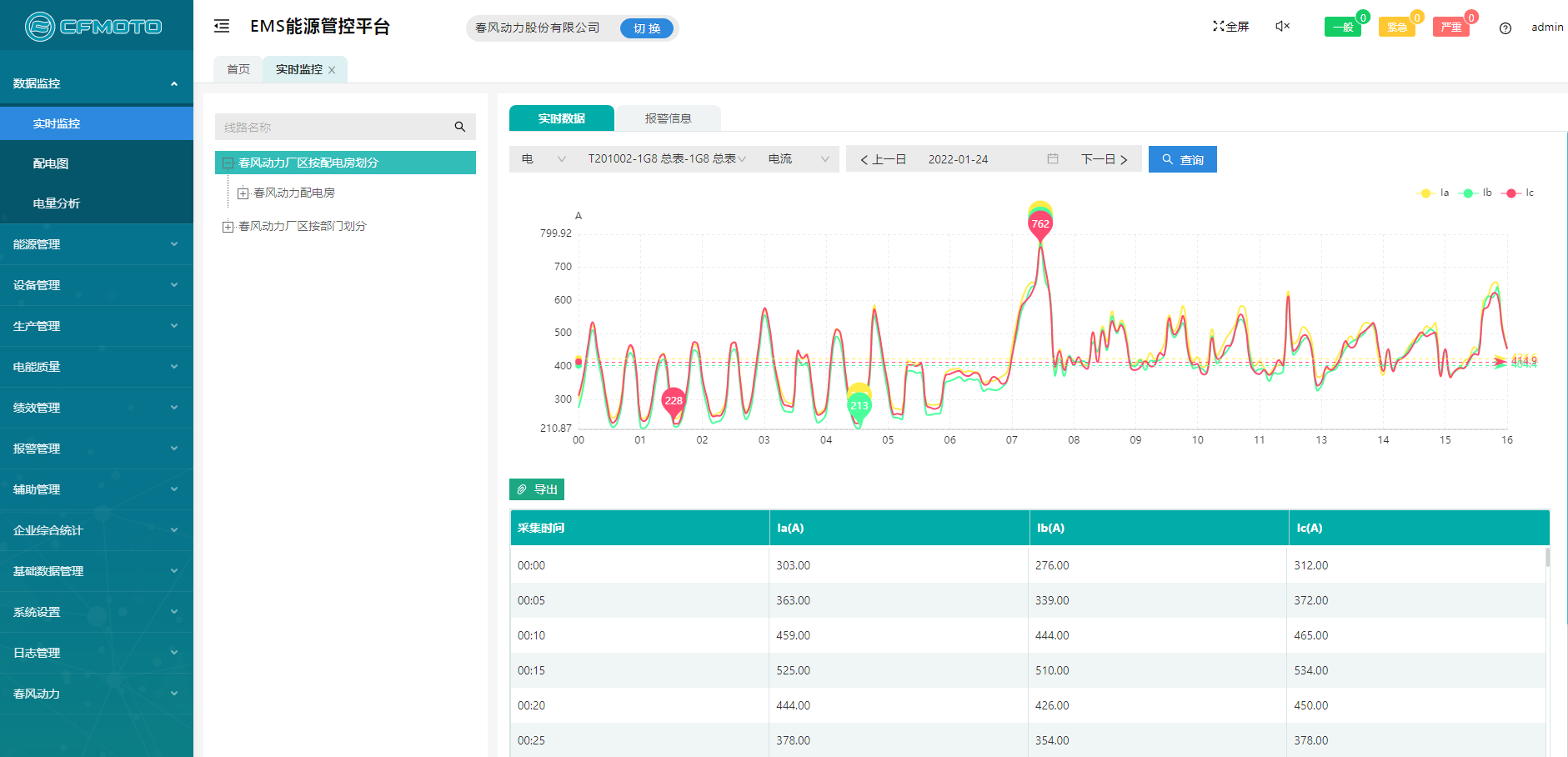1568x757 pixels.
Task: Click the green 一般 alarm badge
Action: pos(1342,28)
